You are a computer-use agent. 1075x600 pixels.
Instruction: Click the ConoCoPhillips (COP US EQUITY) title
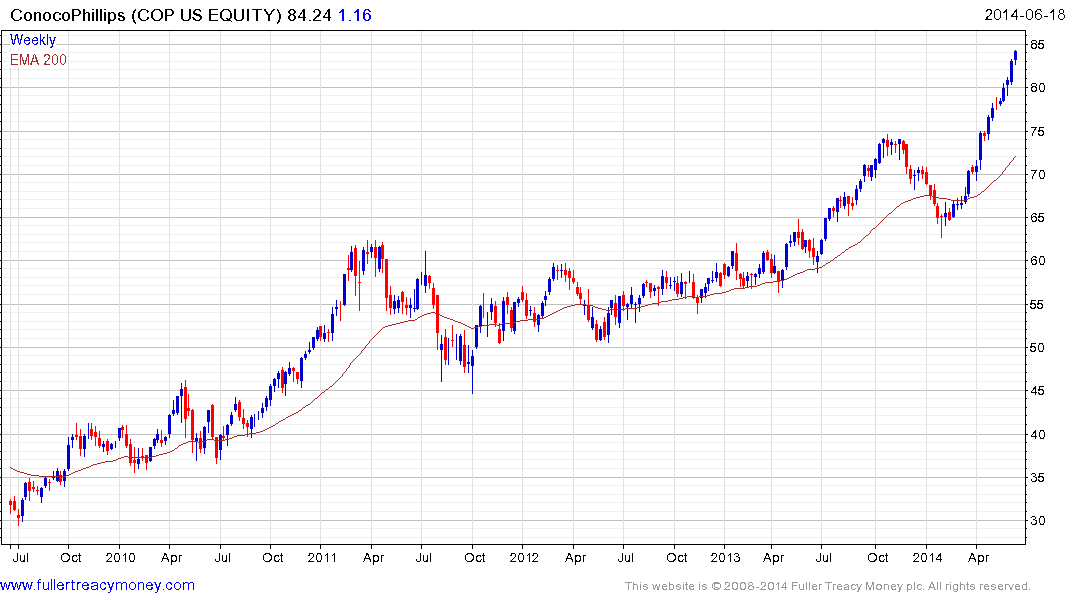[145, 15]
